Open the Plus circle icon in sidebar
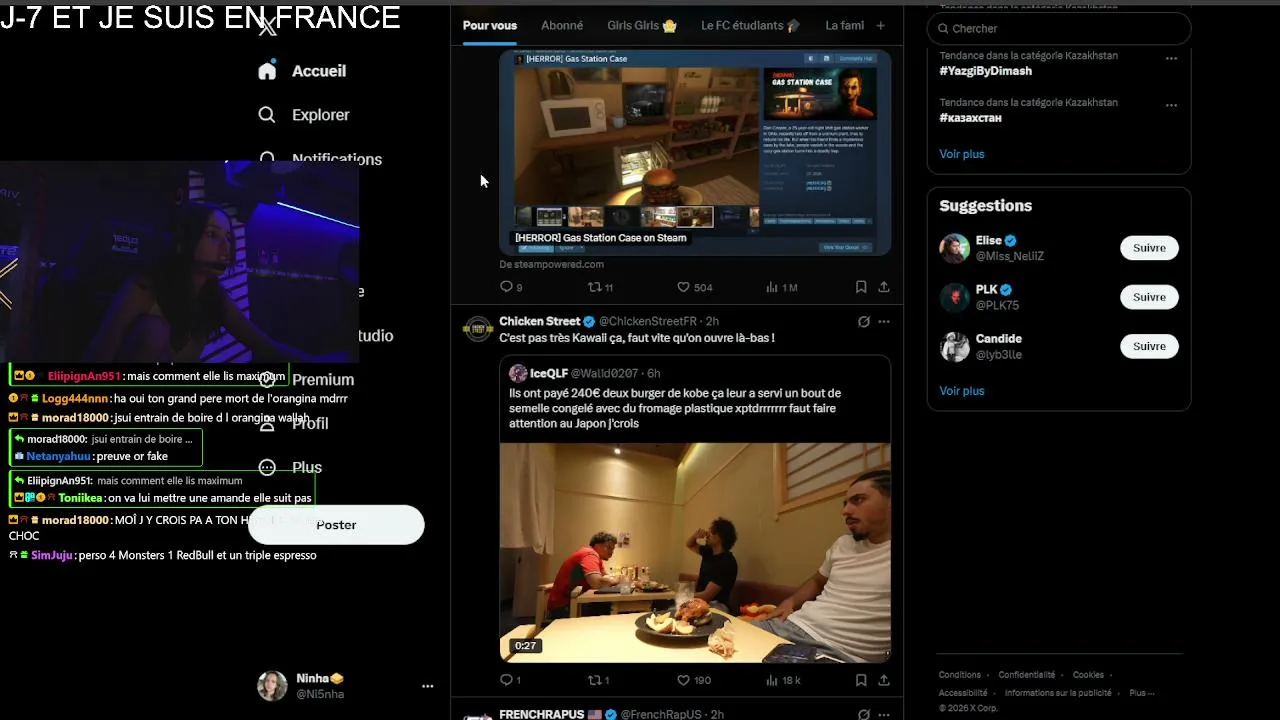 tap(267, 467)
